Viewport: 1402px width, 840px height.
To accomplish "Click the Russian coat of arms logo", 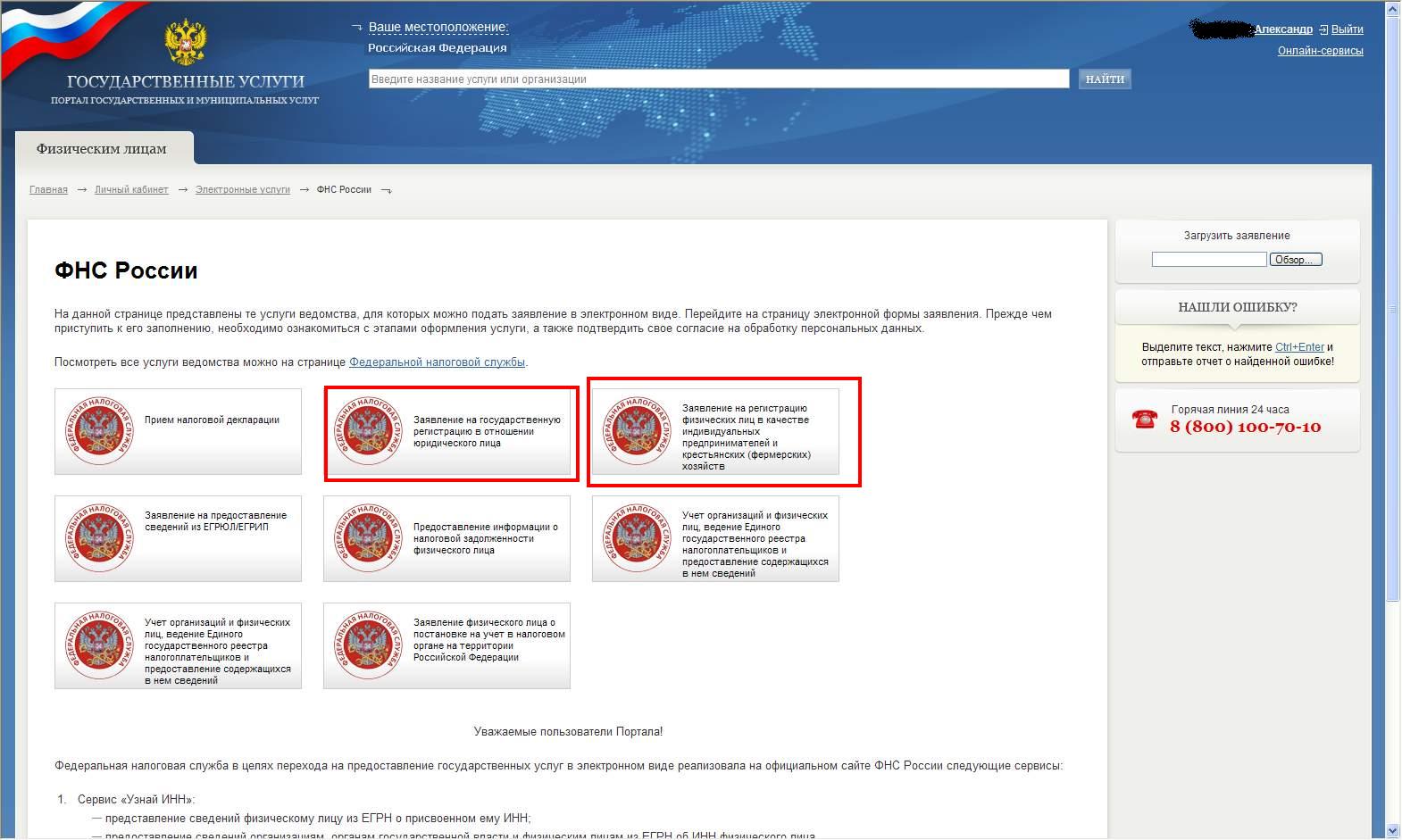I will click(186, 42).
